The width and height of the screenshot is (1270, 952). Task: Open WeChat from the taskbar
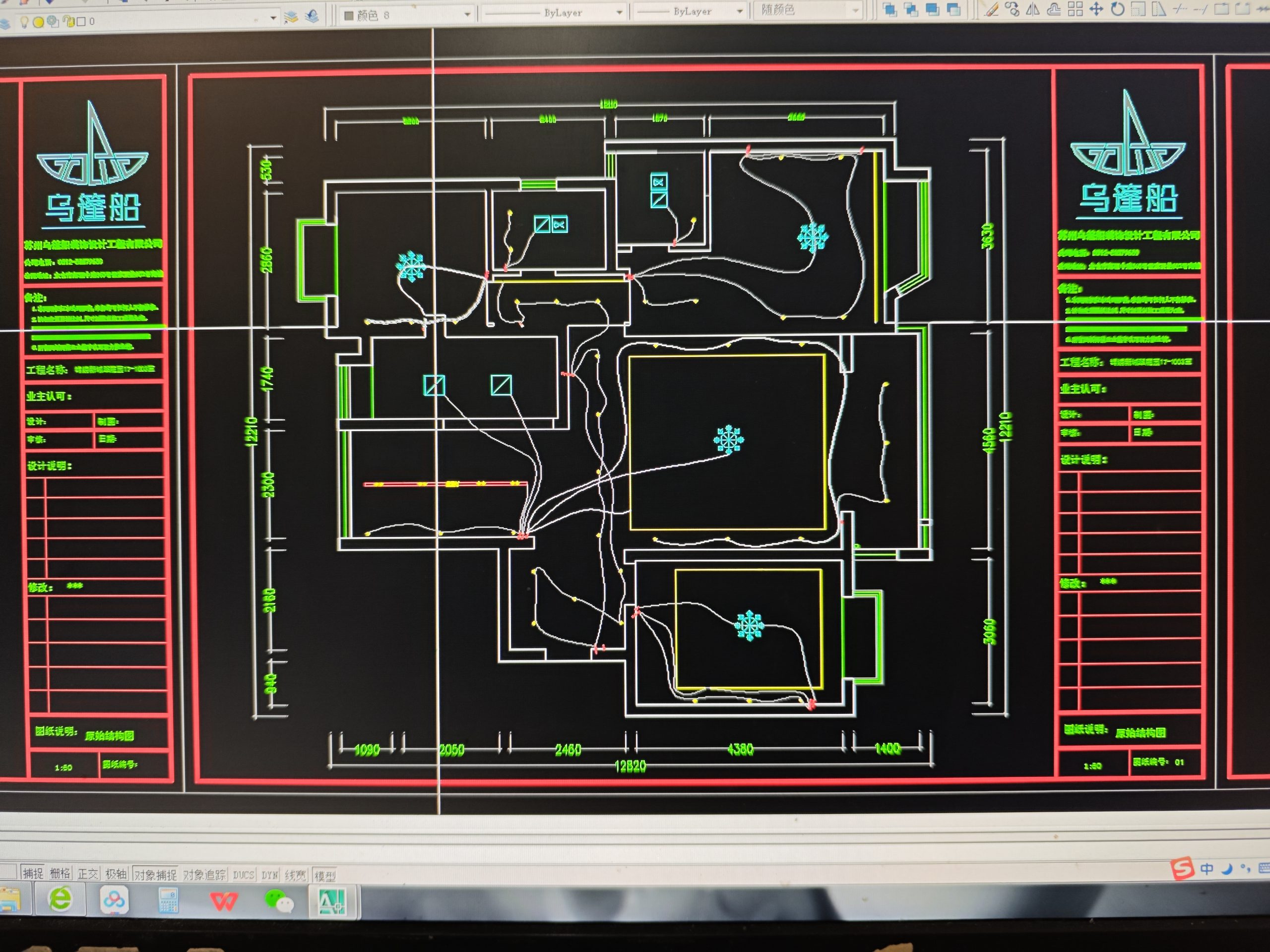pos(278,901)
